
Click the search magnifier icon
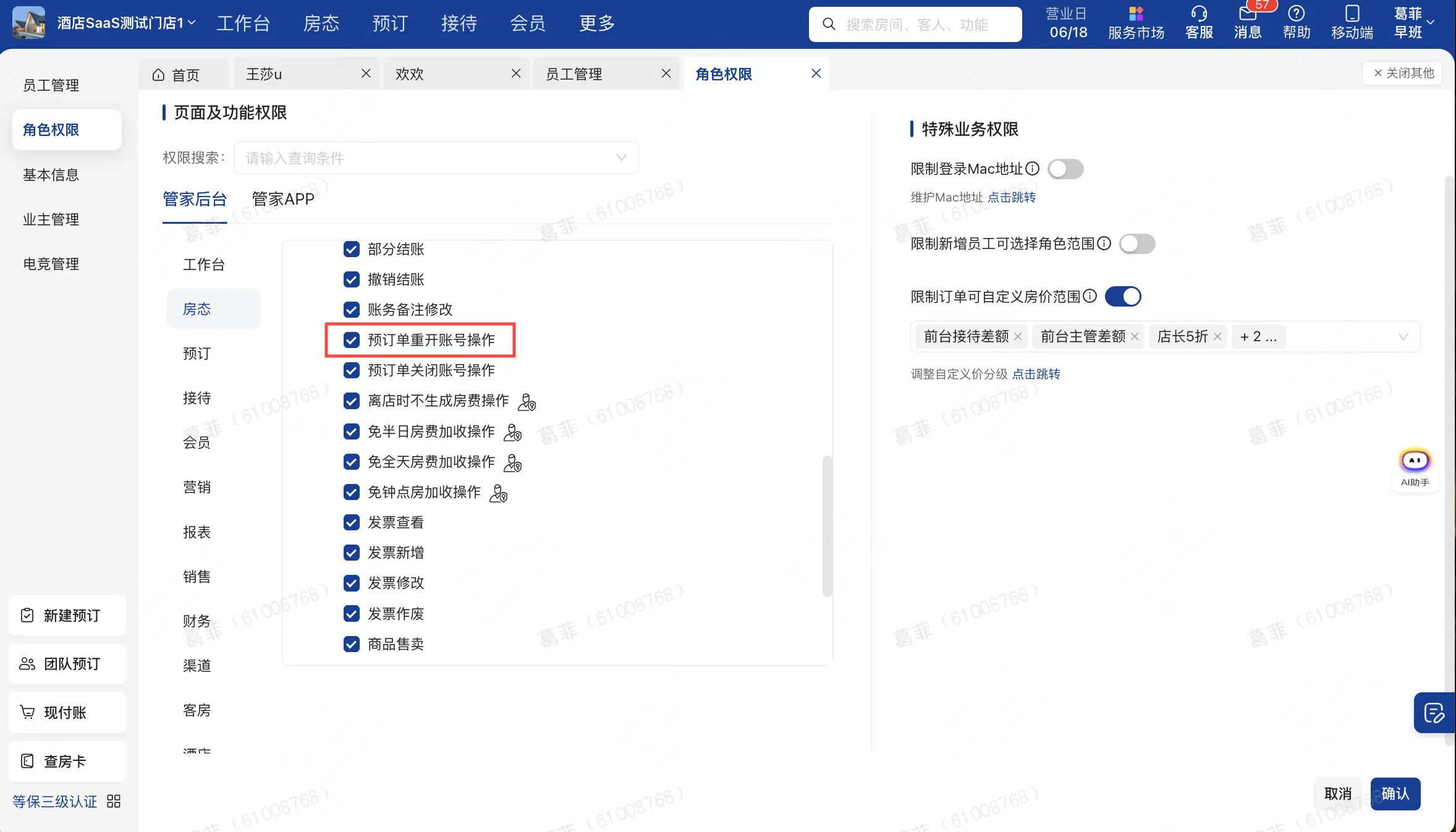coord(829,24)
